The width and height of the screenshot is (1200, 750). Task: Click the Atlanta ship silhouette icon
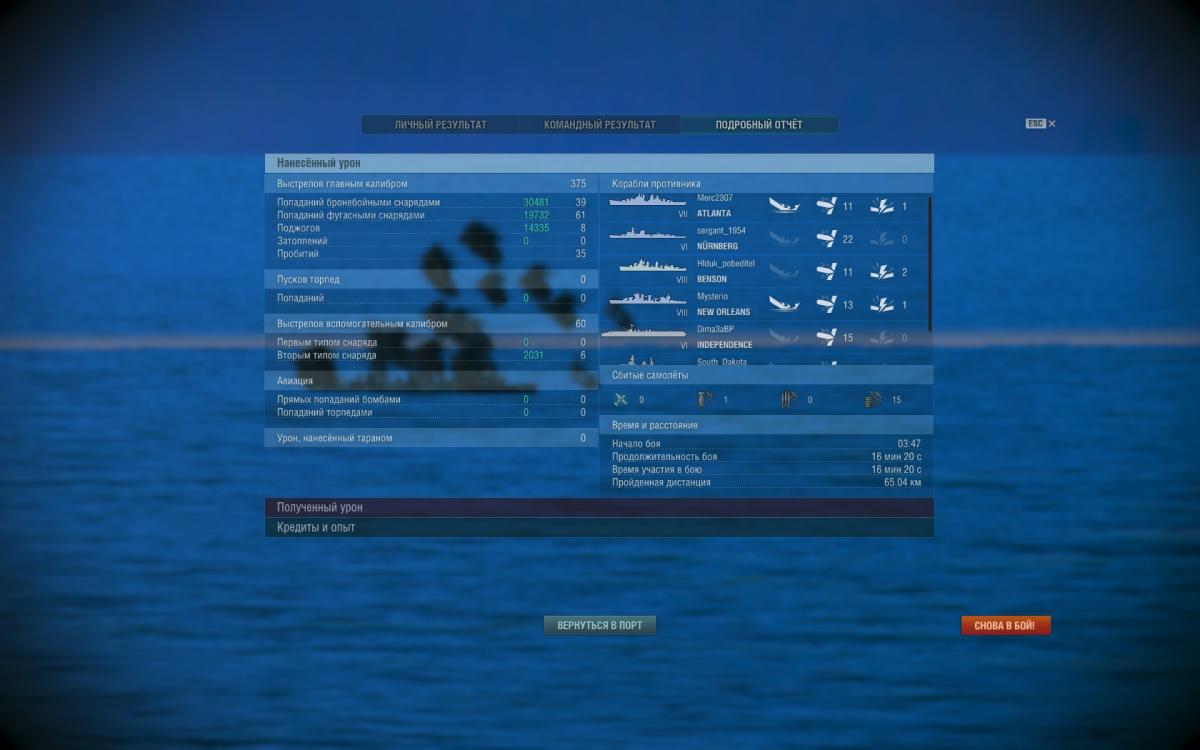pyautogui.click(x=645, y=203)
